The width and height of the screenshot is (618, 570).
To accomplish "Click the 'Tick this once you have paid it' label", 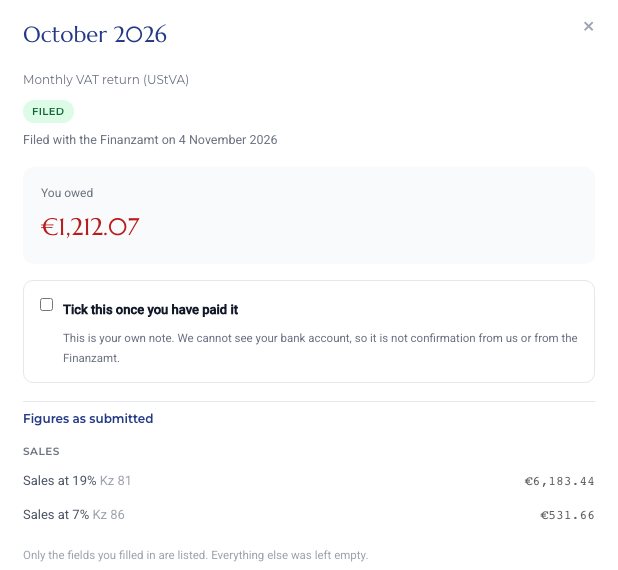I will coord(151,310).
